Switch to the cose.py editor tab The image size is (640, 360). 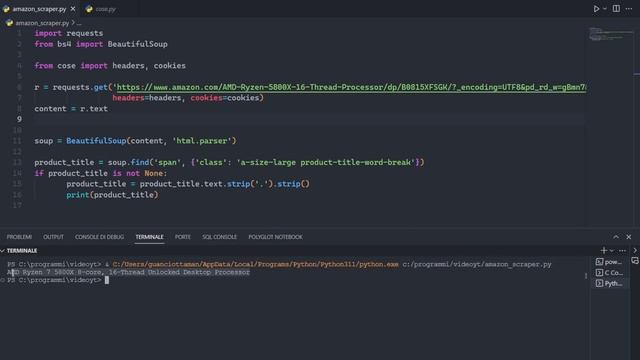click(x=101, y=9)
